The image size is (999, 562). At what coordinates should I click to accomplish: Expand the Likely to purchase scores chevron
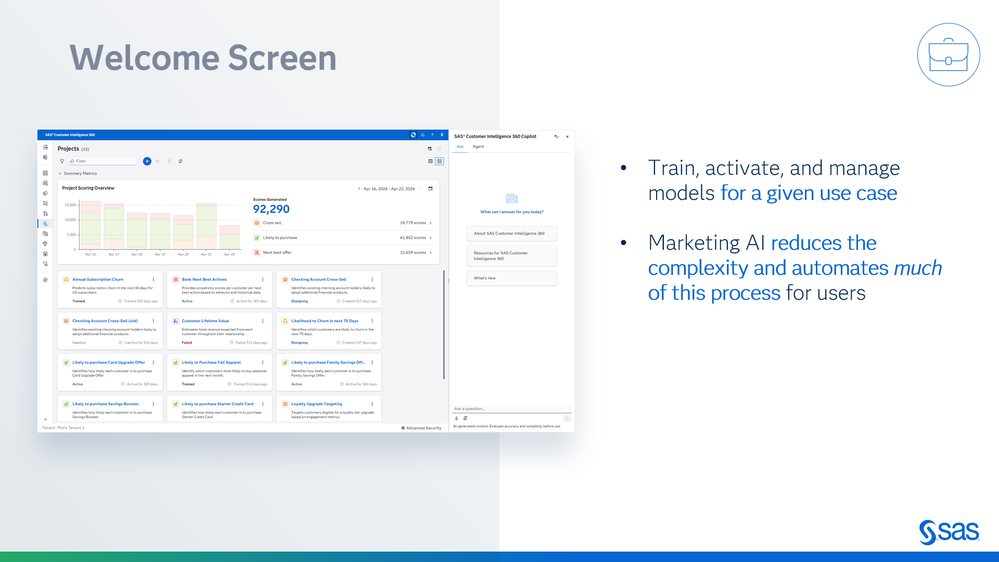(431, 238)
